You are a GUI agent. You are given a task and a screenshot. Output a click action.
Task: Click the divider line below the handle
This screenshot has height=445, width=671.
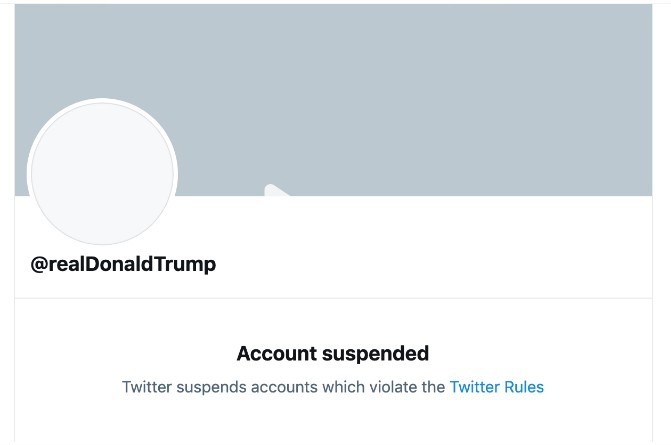tap(333, 298)
